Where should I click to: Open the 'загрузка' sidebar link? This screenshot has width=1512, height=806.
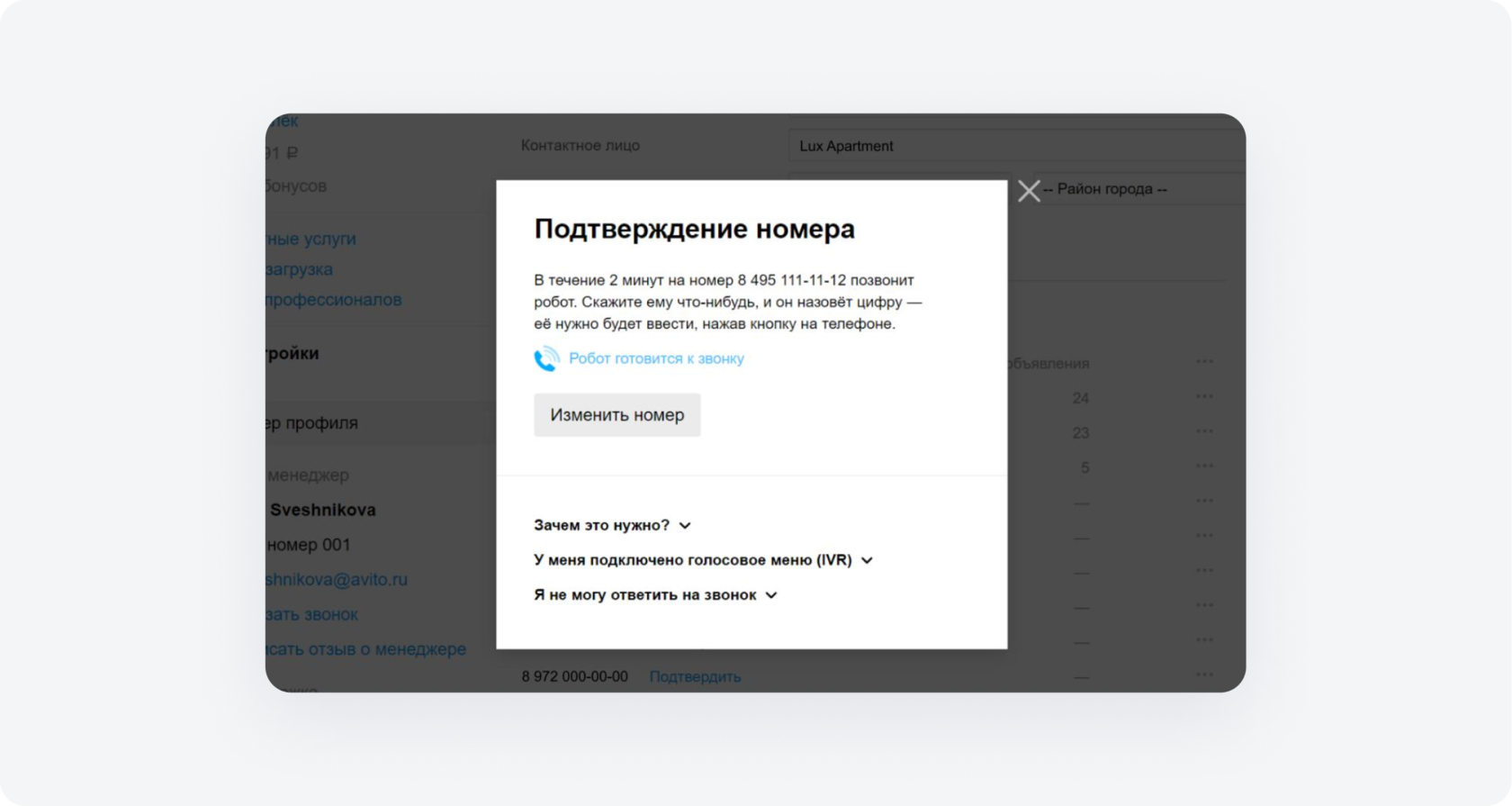[x=300, y=269]
